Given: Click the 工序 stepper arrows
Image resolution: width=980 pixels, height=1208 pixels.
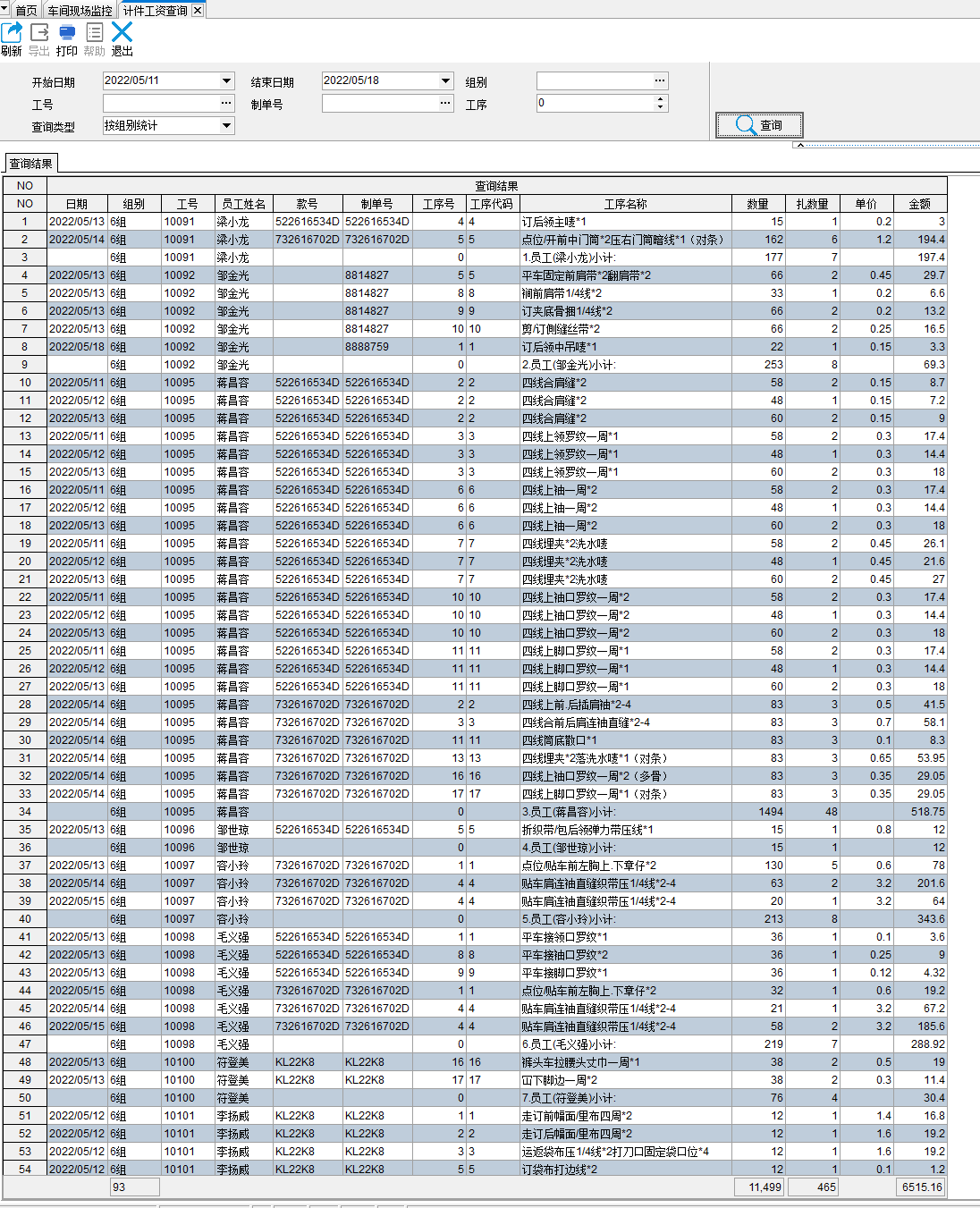Looking at the screenshot, I should pyautogui.click(x=661, y=104).
